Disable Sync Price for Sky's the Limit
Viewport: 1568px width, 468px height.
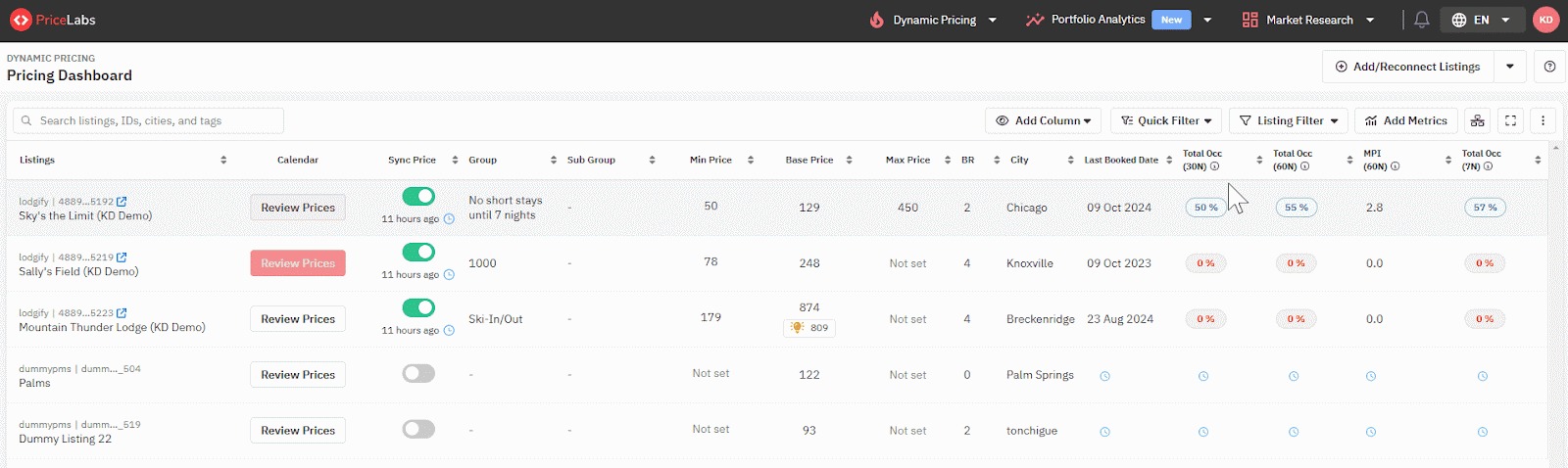[x=418, y=197]
